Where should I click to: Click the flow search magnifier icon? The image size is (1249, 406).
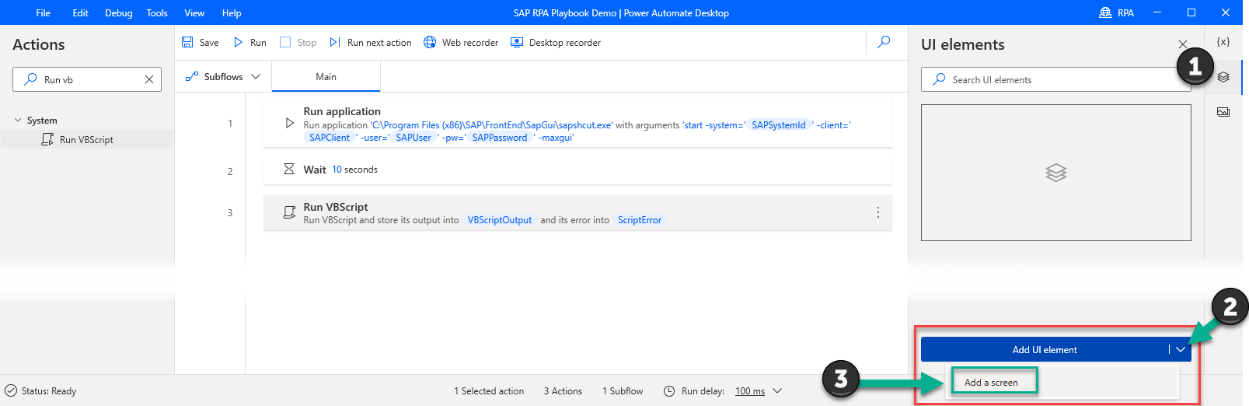point(883,42)
